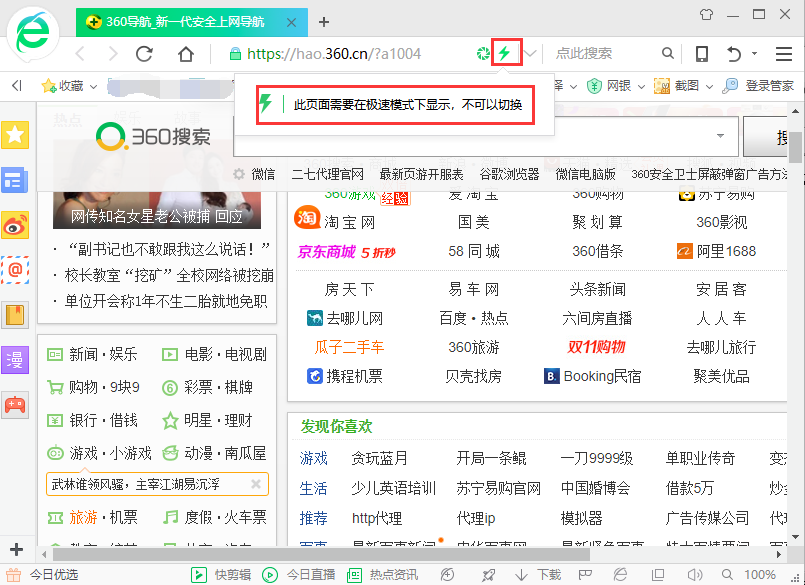Open the brown book sidebar icon

pyautogui.click(x=15, y=315)
